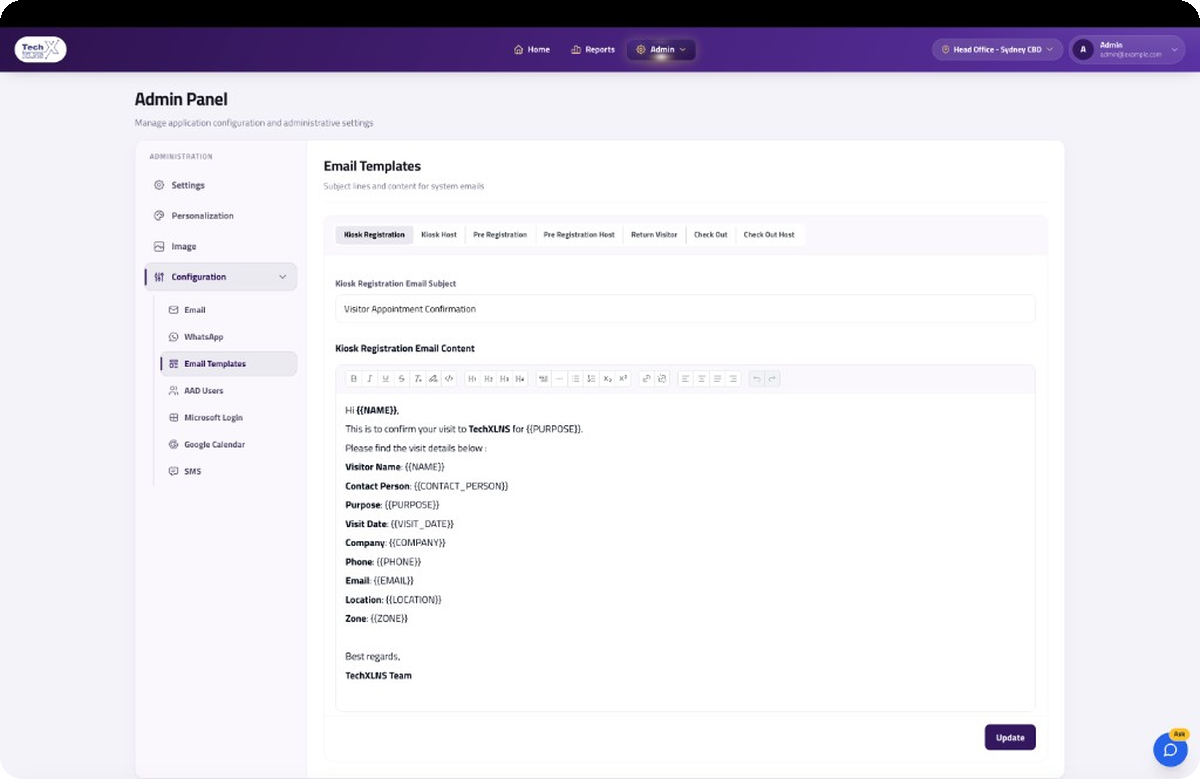Click the 'Zone: {{ZONE}}' line
This screenshot has width=1200, height=779.
click(x=376, y=619)
